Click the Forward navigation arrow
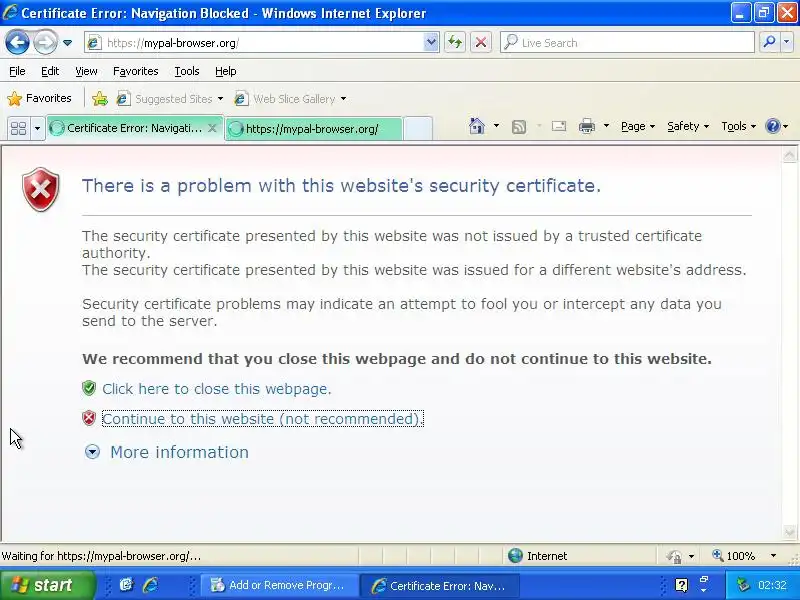The width and height of the screenshot is (800, 600). (45, 42)
